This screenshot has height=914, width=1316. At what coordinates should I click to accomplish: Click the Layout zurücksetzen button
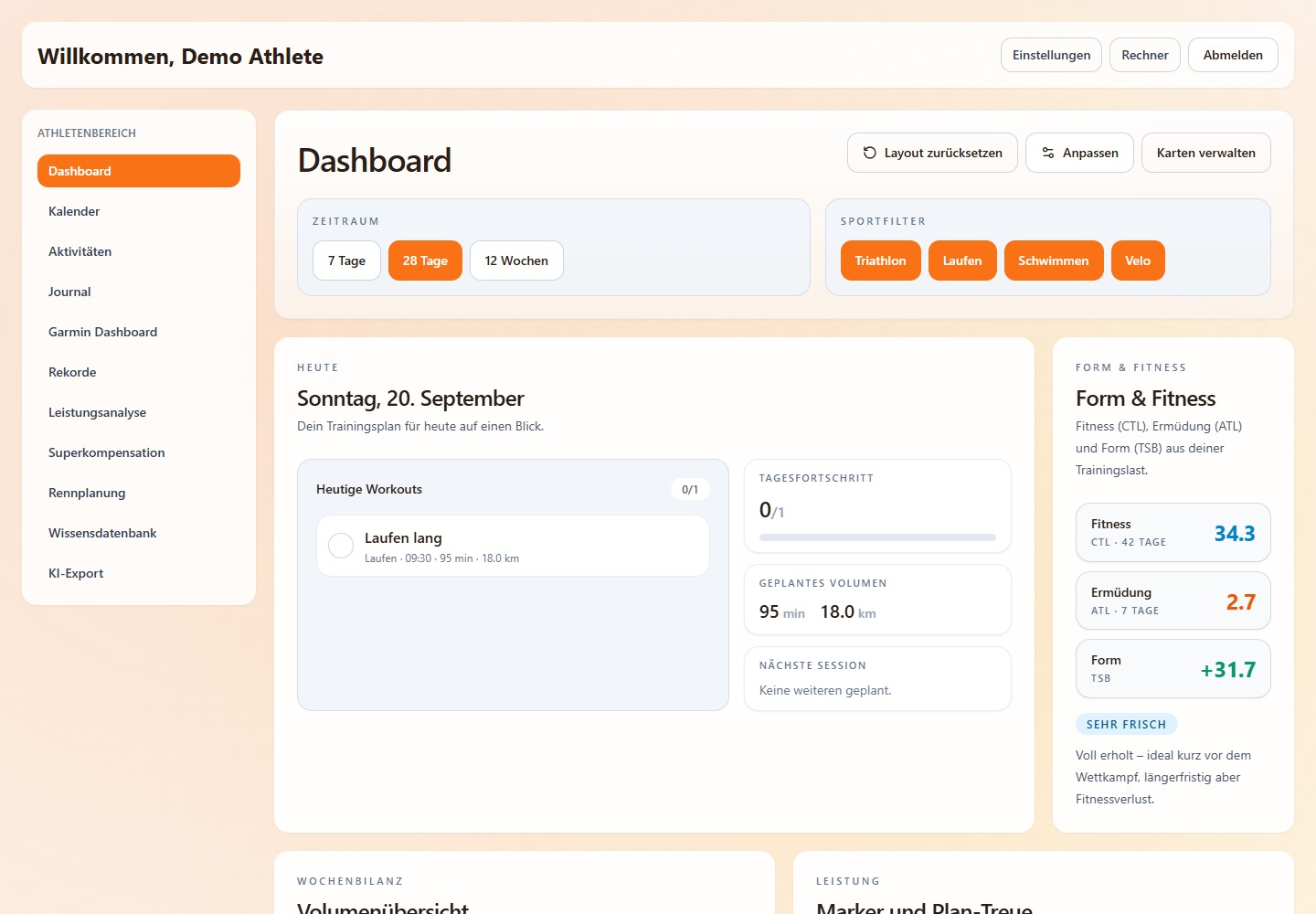point(932,153)
